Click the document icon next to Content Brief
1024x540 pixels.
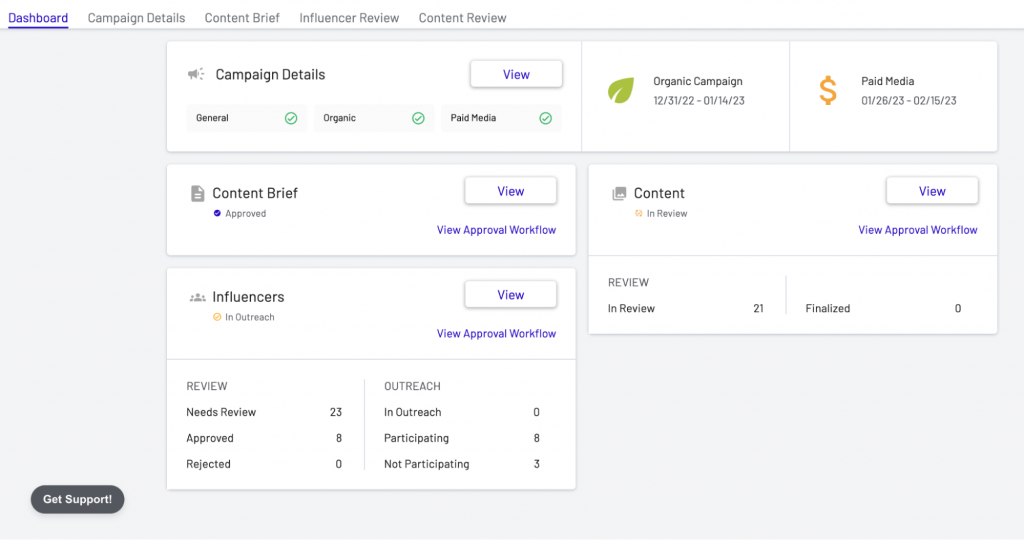[x=197, y=193]
